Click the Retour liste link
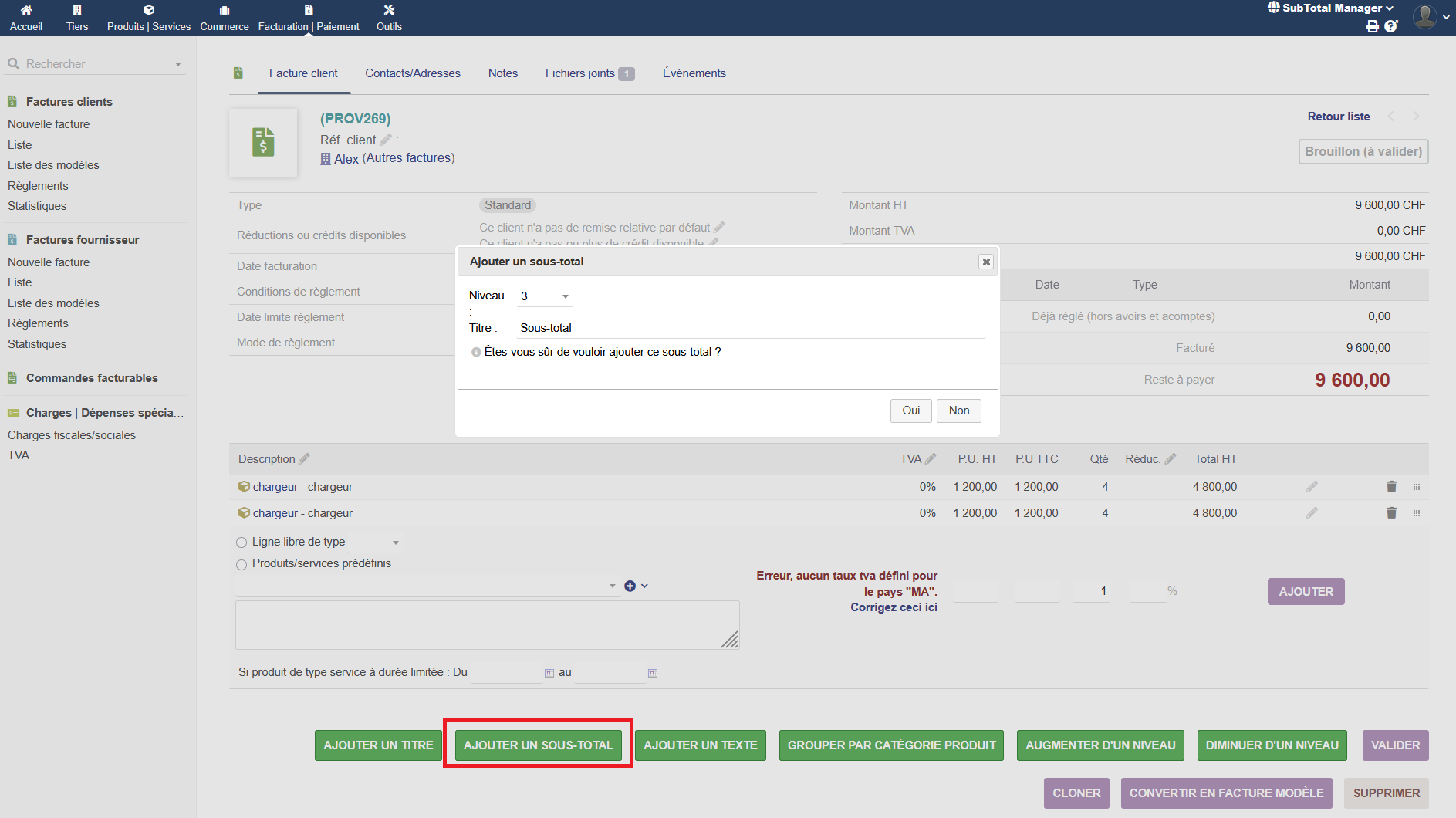The width and height of the screenshot is (1456, 818). coord(1338,117)
